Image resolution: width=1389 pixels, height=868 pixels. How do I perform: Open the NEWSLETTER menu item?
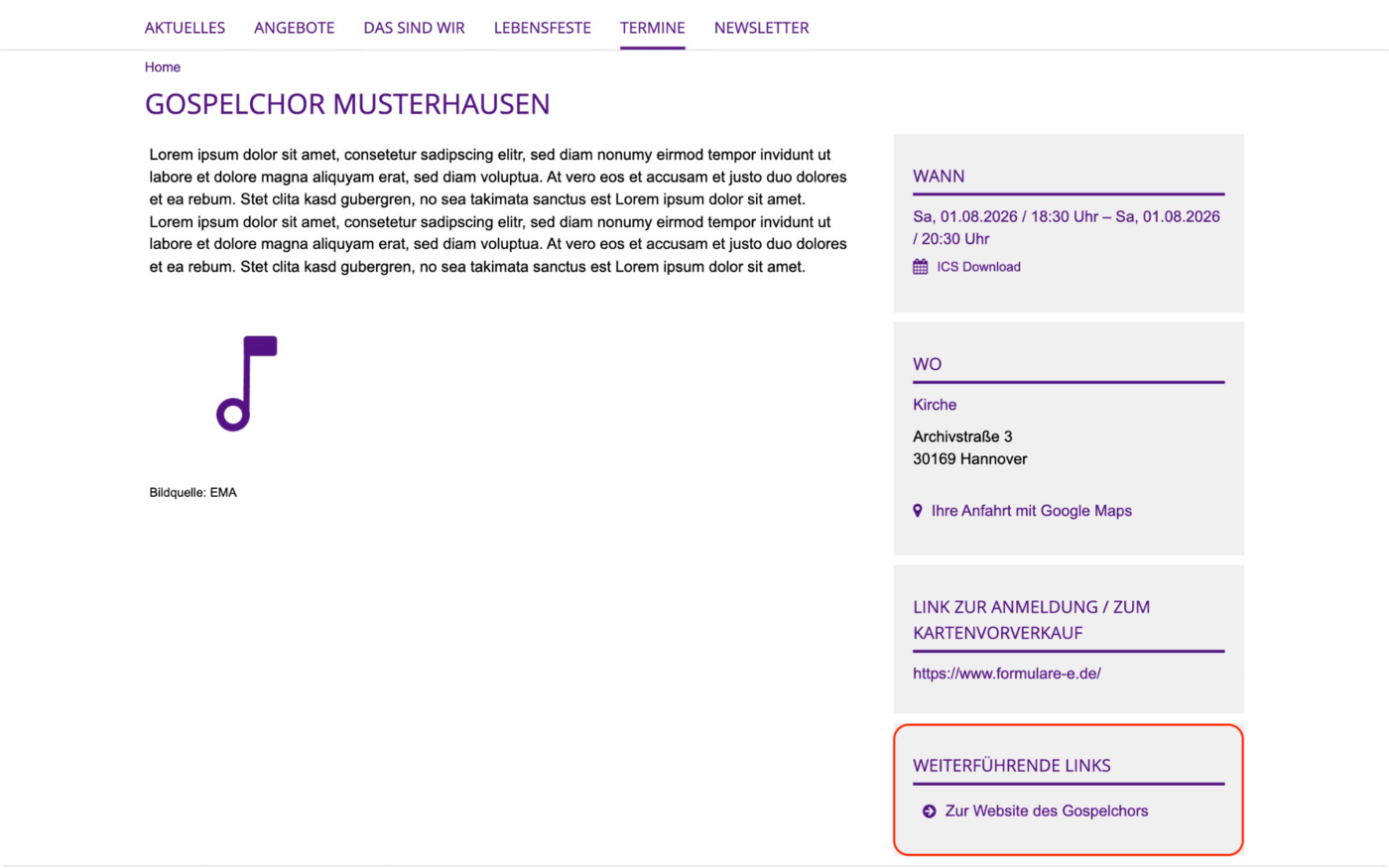pos(761,28)
